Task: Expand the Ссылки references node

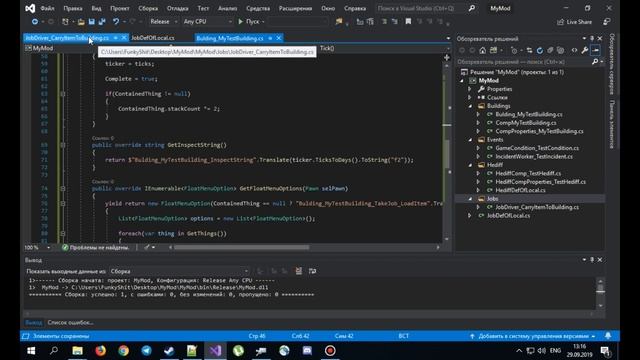Action: point(469,98)
